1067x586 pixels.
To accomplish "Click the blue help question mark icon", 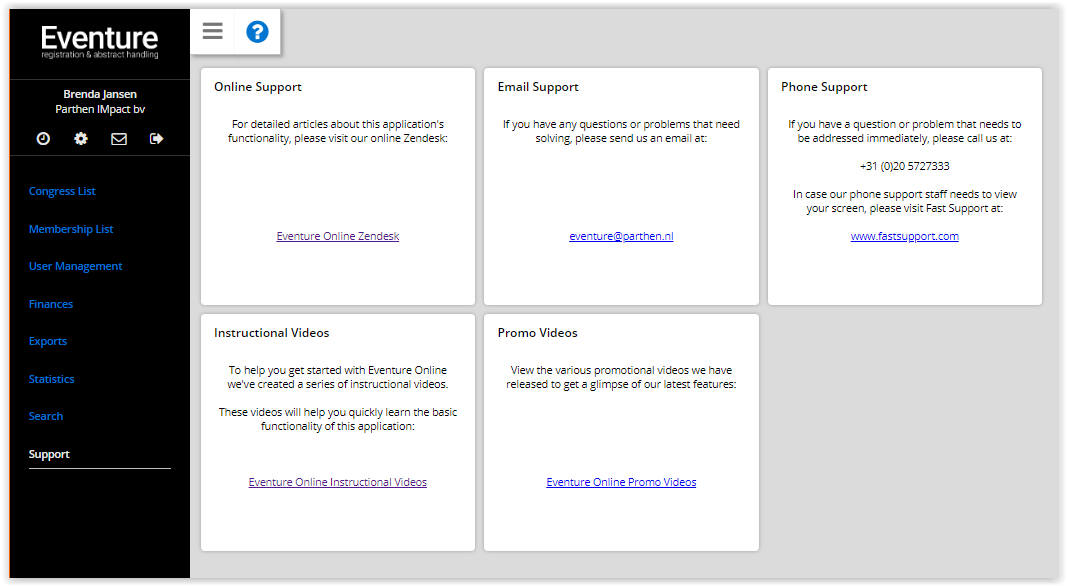I will pos(257,31).
